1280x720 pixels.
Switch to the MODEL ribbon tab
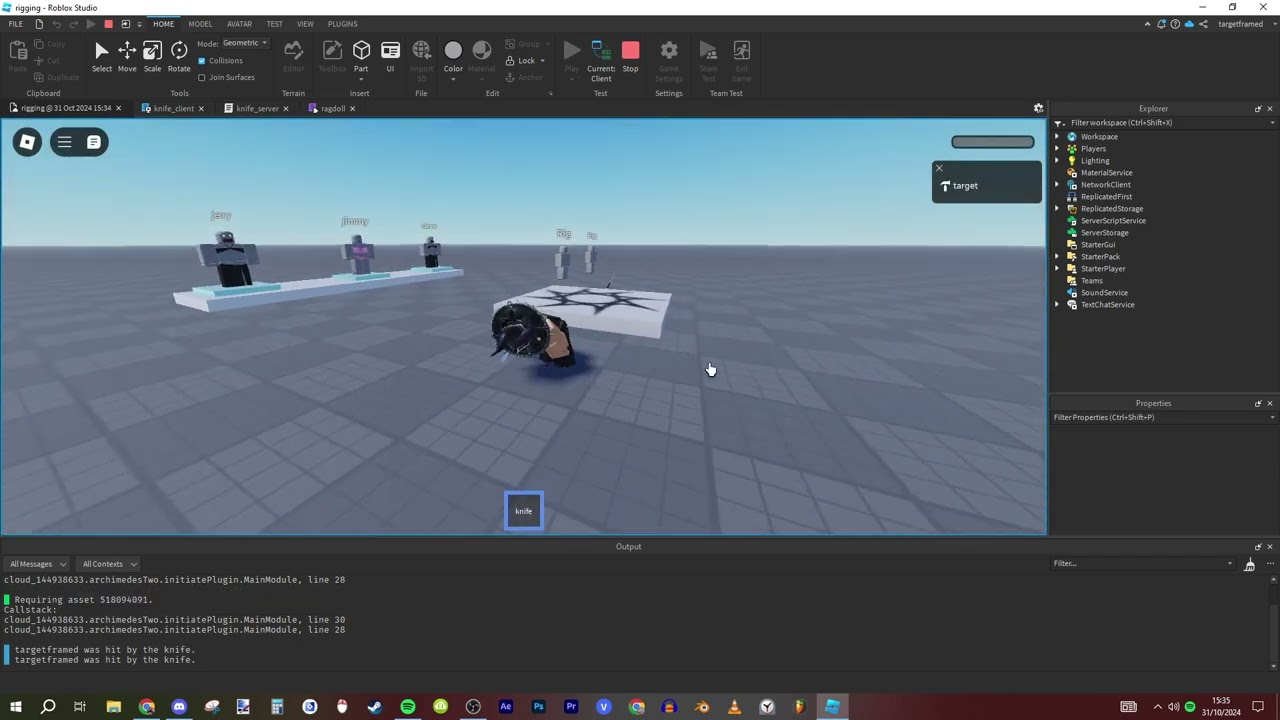coord(200,24)
